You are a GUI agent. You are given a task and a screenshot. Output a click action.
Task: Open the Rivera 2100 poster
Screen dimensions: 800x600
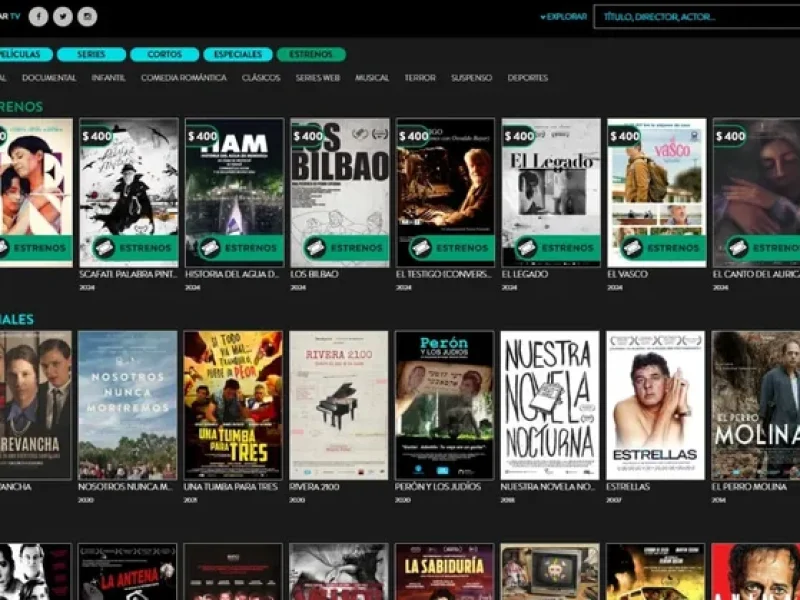click(x=339, y=405)
